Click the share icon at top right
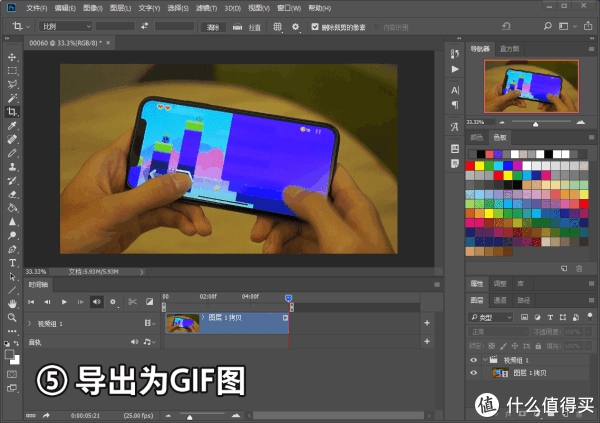The image size is (600, 423). click(588, 26)
